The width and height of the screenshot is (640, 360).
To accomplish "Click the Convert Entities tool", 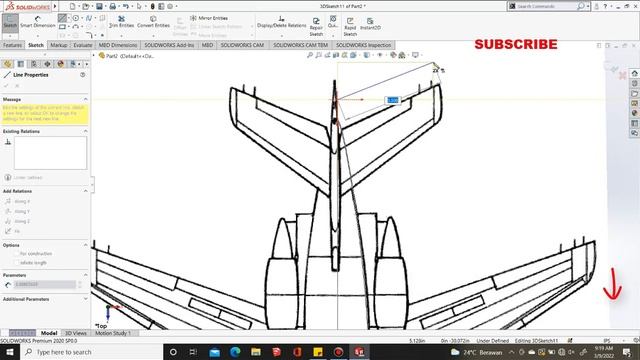I will 153,22.
